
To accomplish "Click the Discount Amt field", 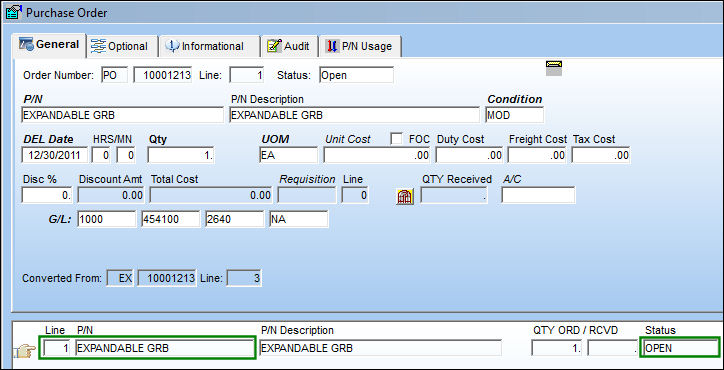I will (111, 195).
